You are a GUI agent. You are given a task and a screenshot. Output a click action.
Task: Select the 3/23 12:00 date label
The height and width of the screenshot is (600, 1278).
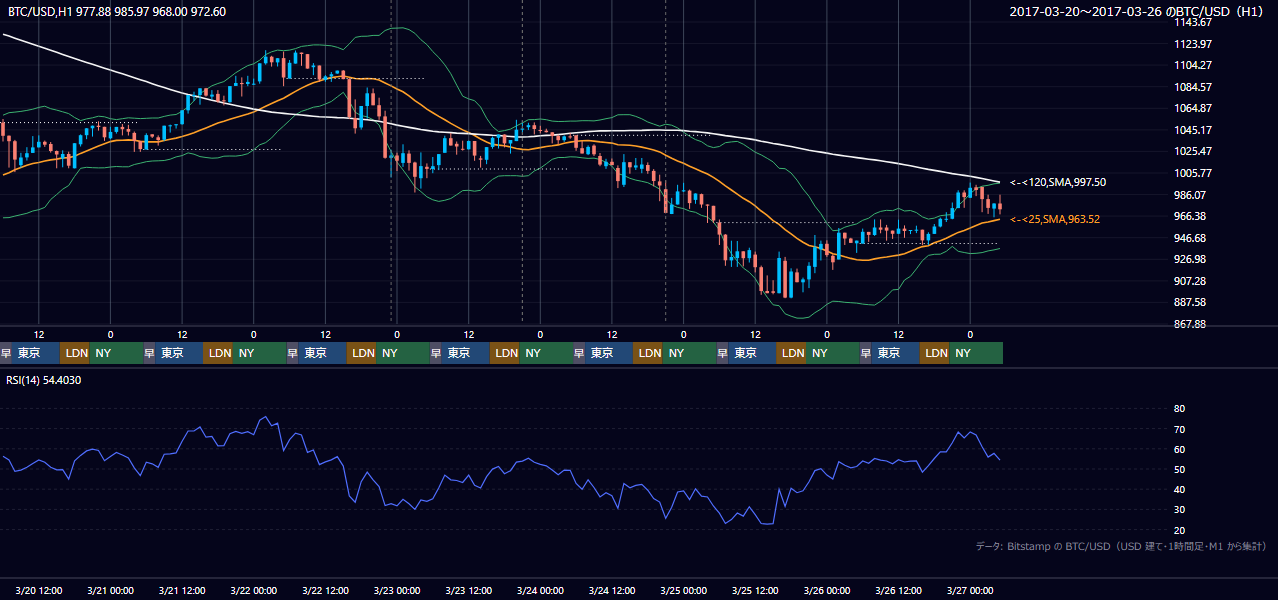click(469, 591)
